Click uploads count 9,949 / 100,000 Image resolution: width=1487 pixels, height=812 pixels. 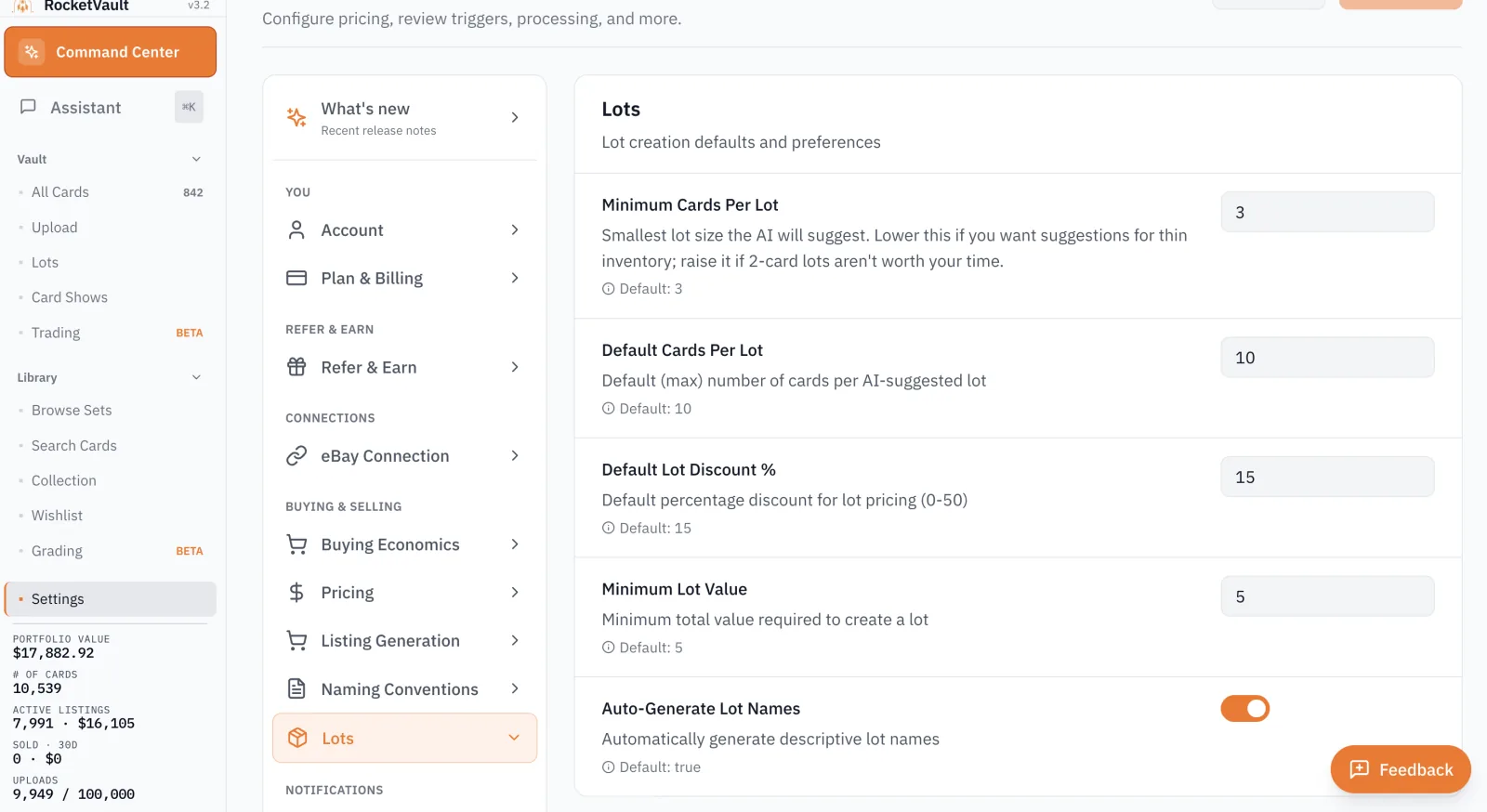(73, 794)
